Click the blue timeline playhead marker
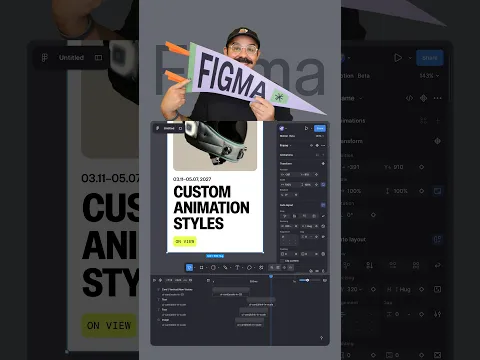 (271, 276)
